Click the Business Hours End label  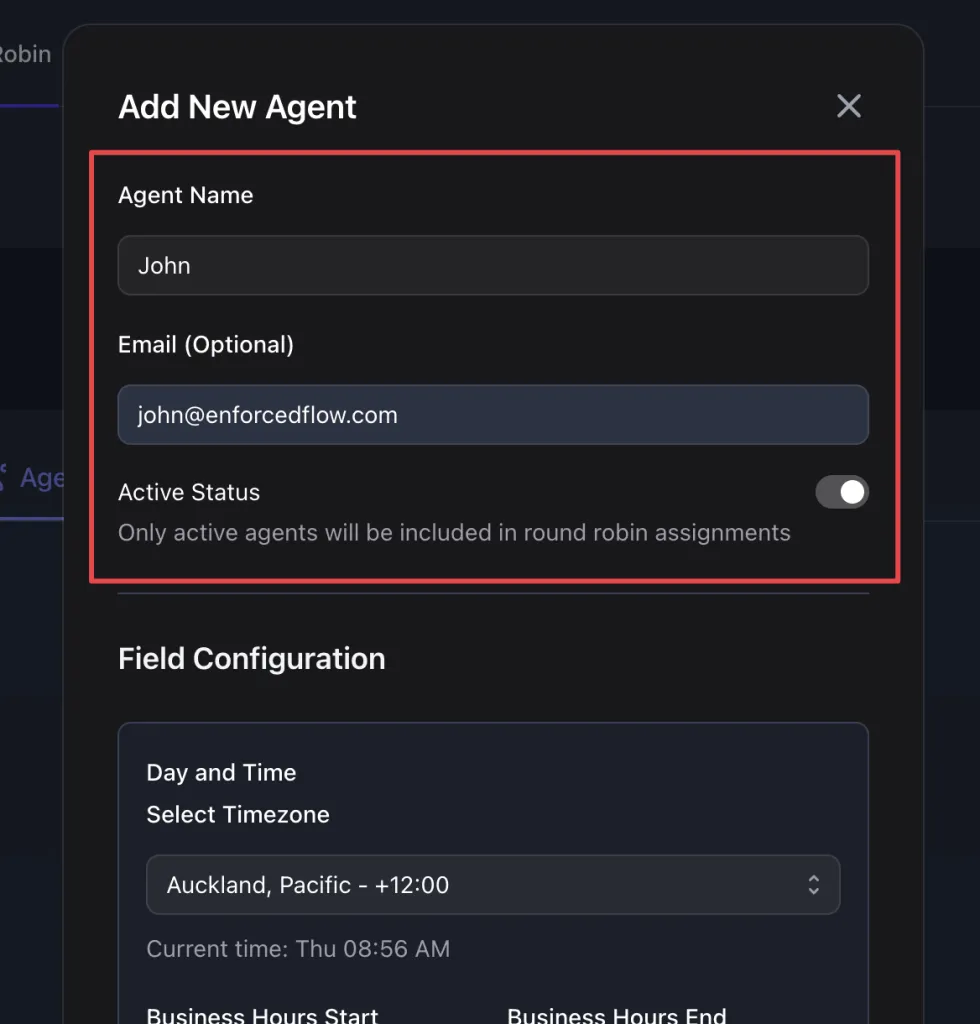coord(616,1015)
